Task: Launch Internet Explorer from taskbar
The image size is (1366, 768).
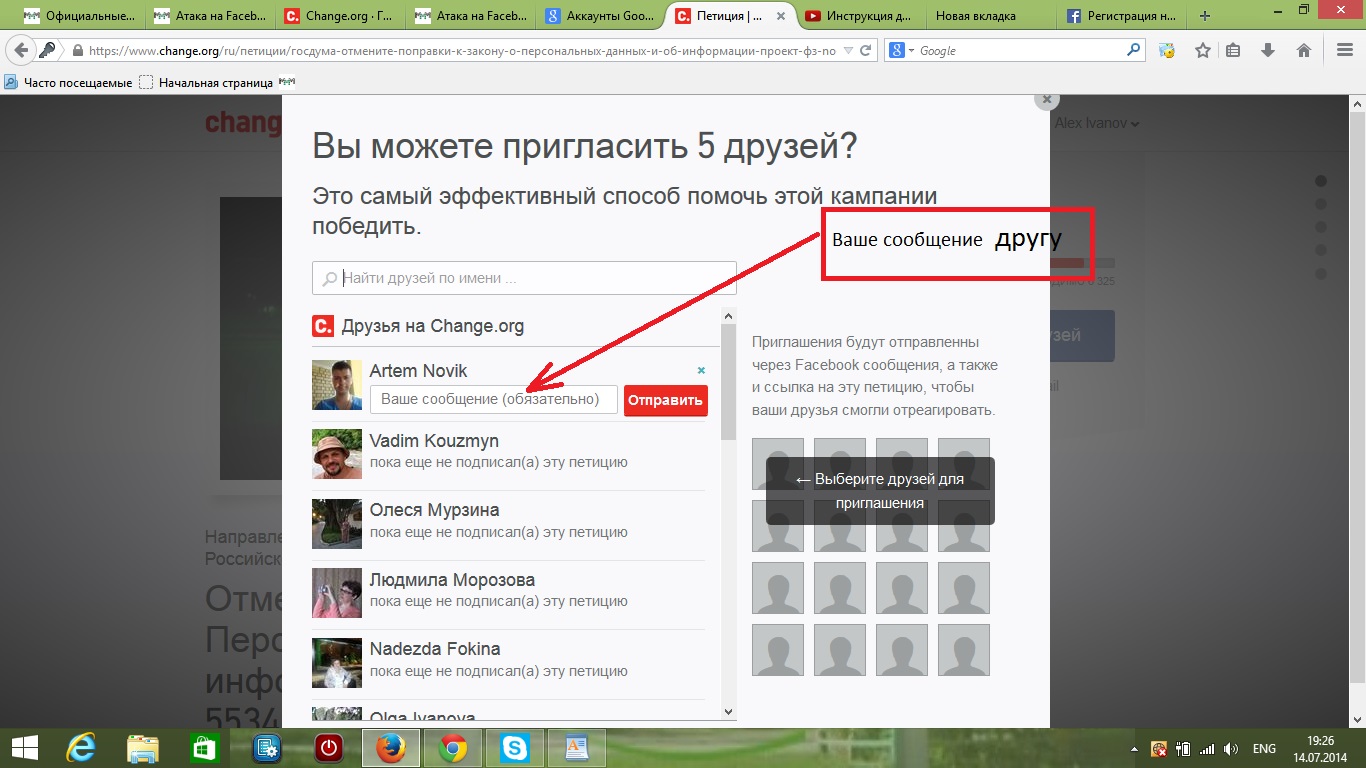Action: 81,747
